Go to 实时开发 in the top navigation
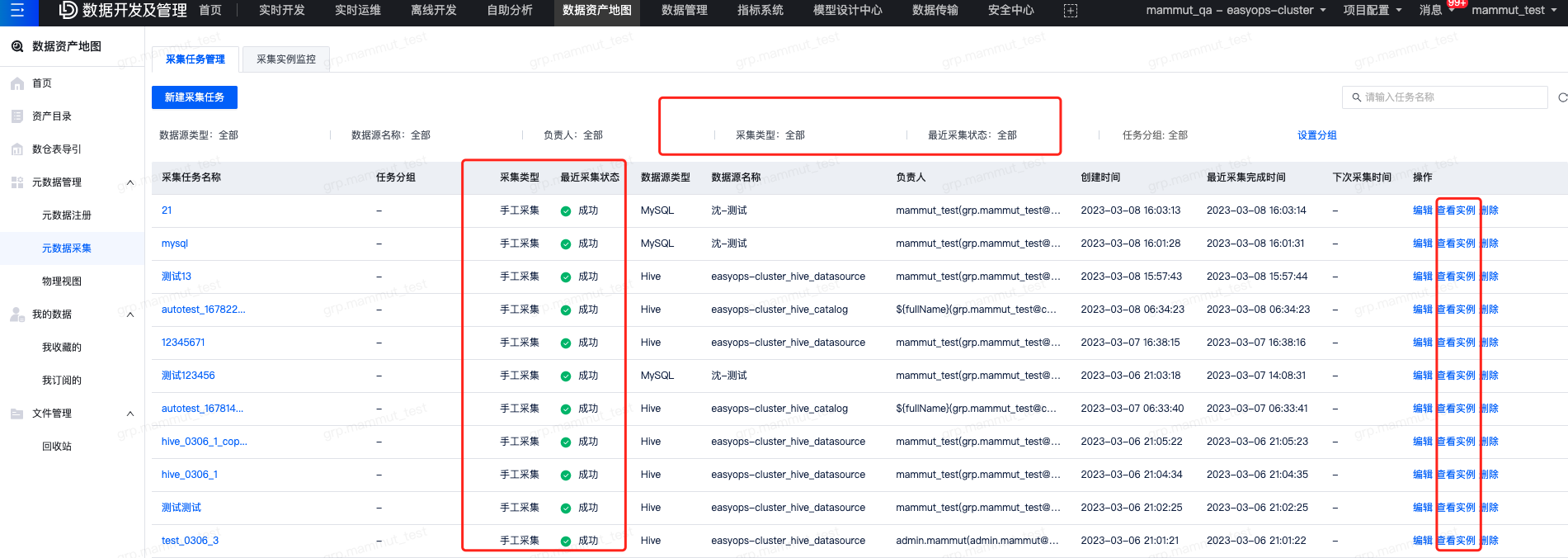 pyautogui.click(x=282, y=11)
